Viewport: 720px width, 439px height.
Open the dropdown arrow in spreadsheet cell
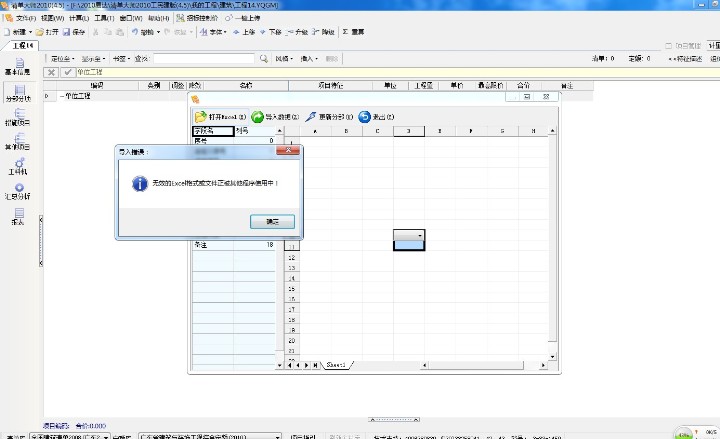(419, 235)
